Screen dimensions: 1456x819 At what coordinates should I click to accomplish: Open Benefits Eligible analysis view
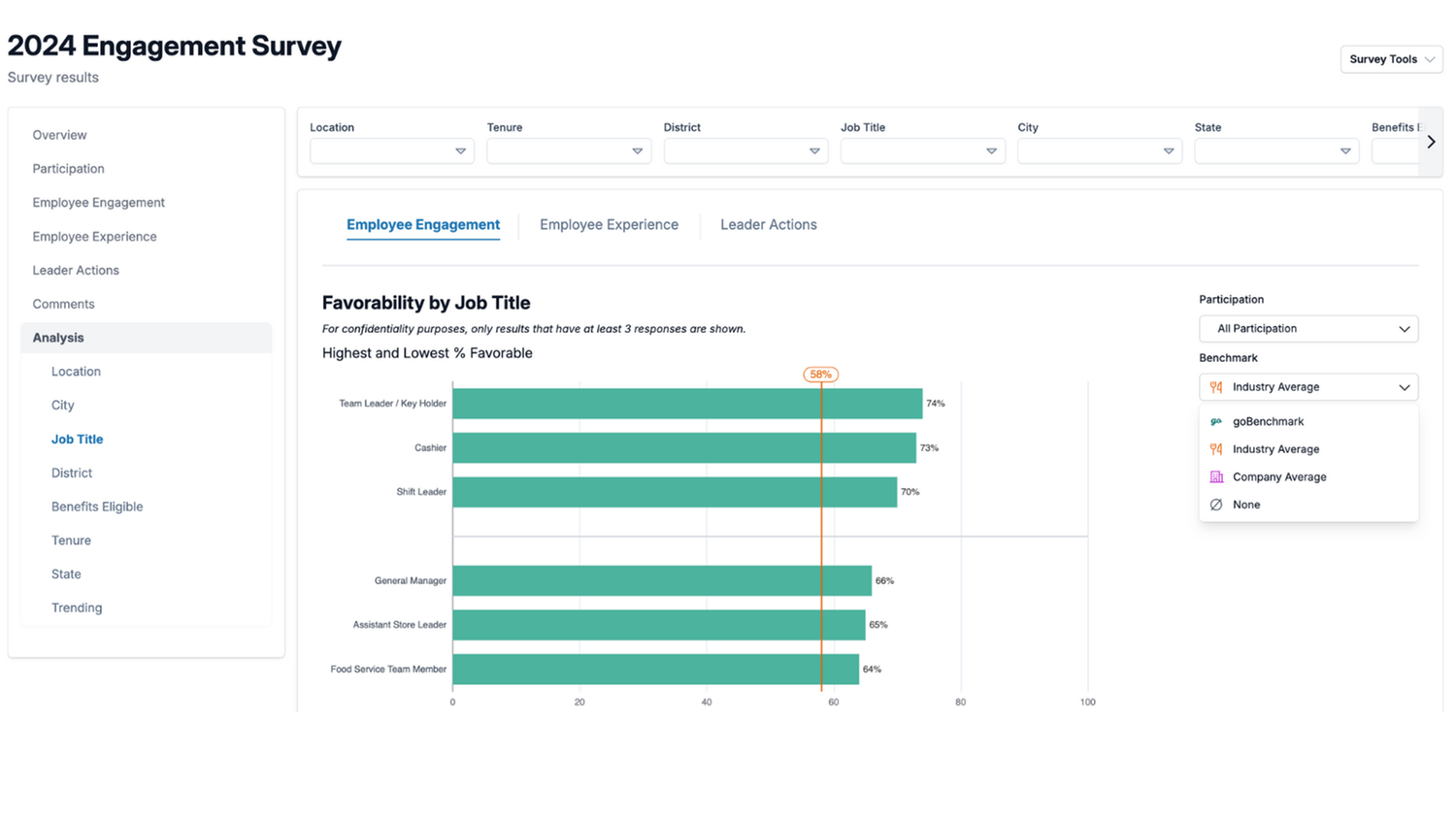pyautogui.click(x=97, y=506)
